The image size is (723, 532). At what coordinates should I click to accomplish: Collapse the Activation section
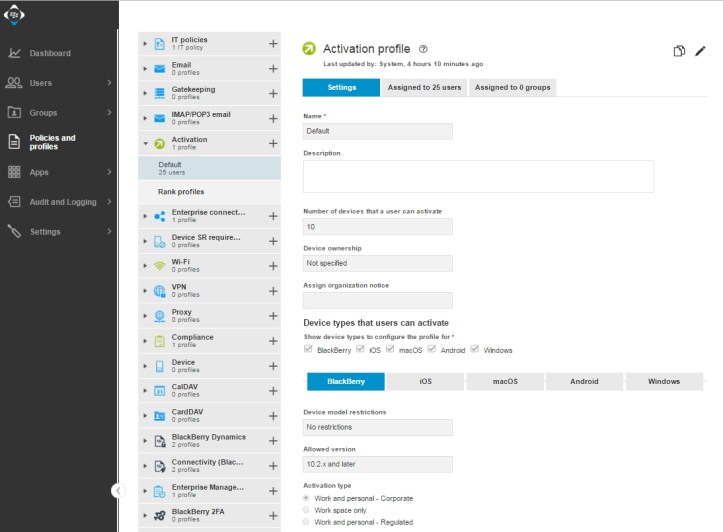pos(145,143)
